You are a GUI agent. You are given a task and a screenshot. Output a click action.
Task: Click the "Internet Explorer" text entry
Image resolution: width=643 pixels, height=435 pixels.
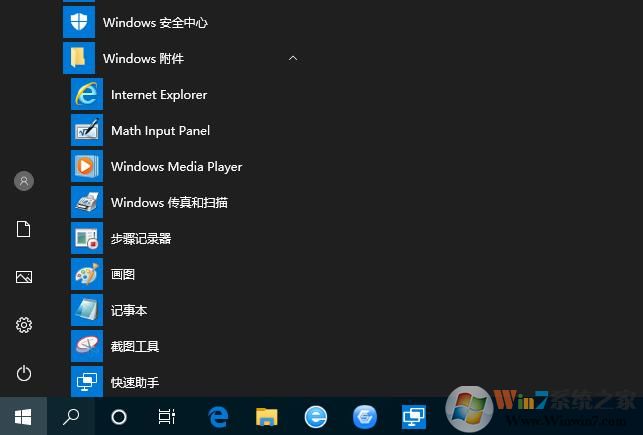coord(159,95)
